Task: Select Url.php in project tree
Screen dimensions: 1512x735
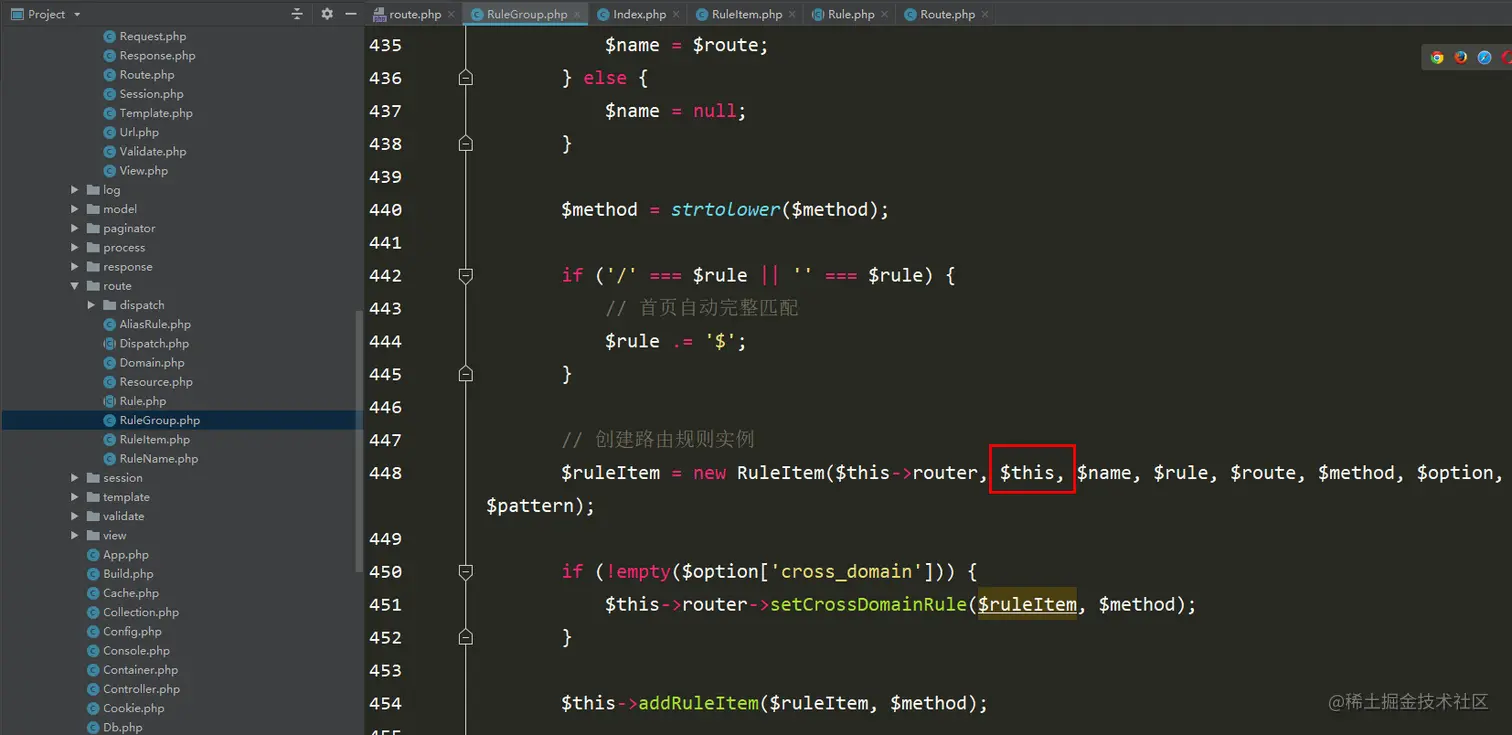Action: pyautogui.click(x=131, y=132)
